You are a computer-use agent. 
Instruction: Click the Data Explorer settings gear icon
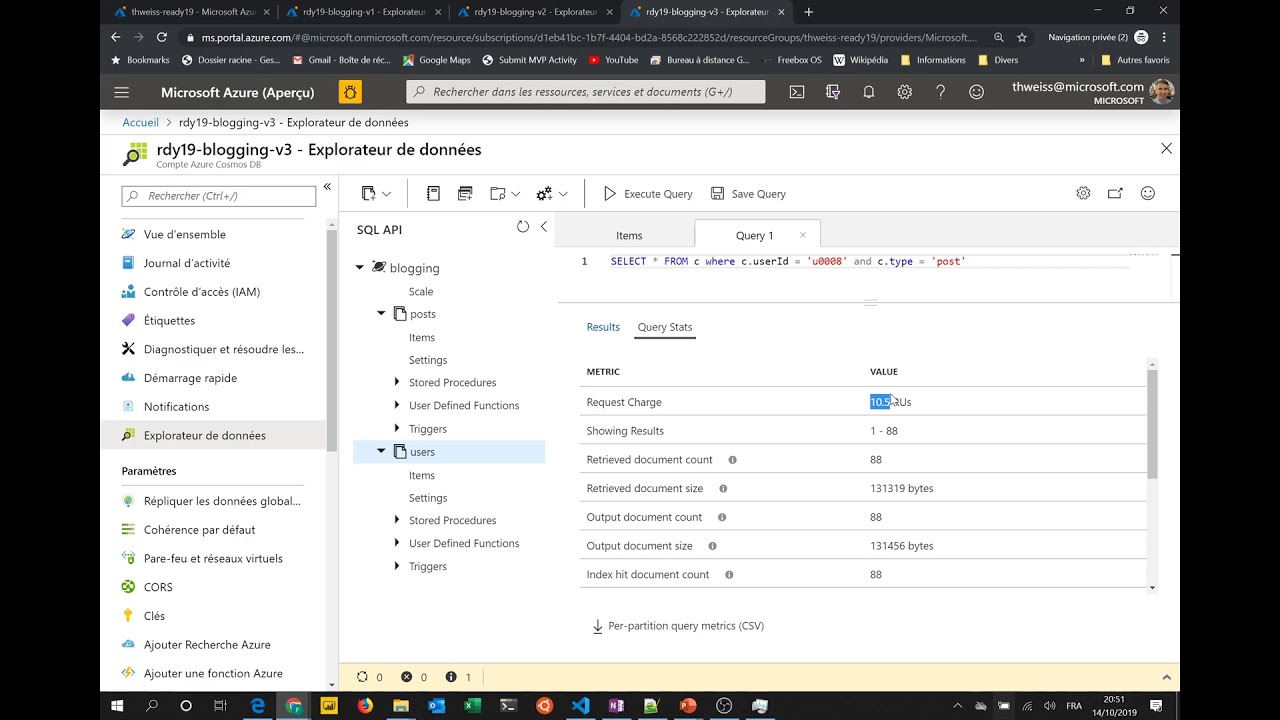coord(1083,193)
